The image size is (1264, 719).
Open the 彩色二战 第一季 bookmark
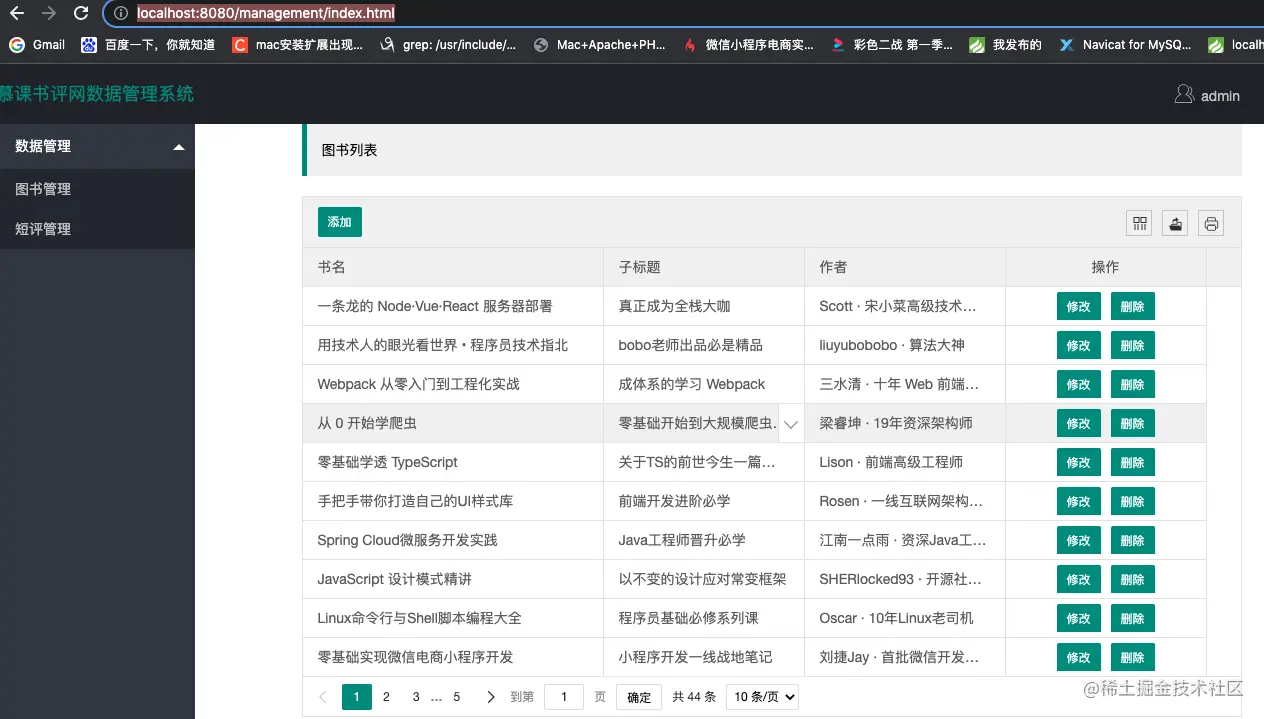892,45
